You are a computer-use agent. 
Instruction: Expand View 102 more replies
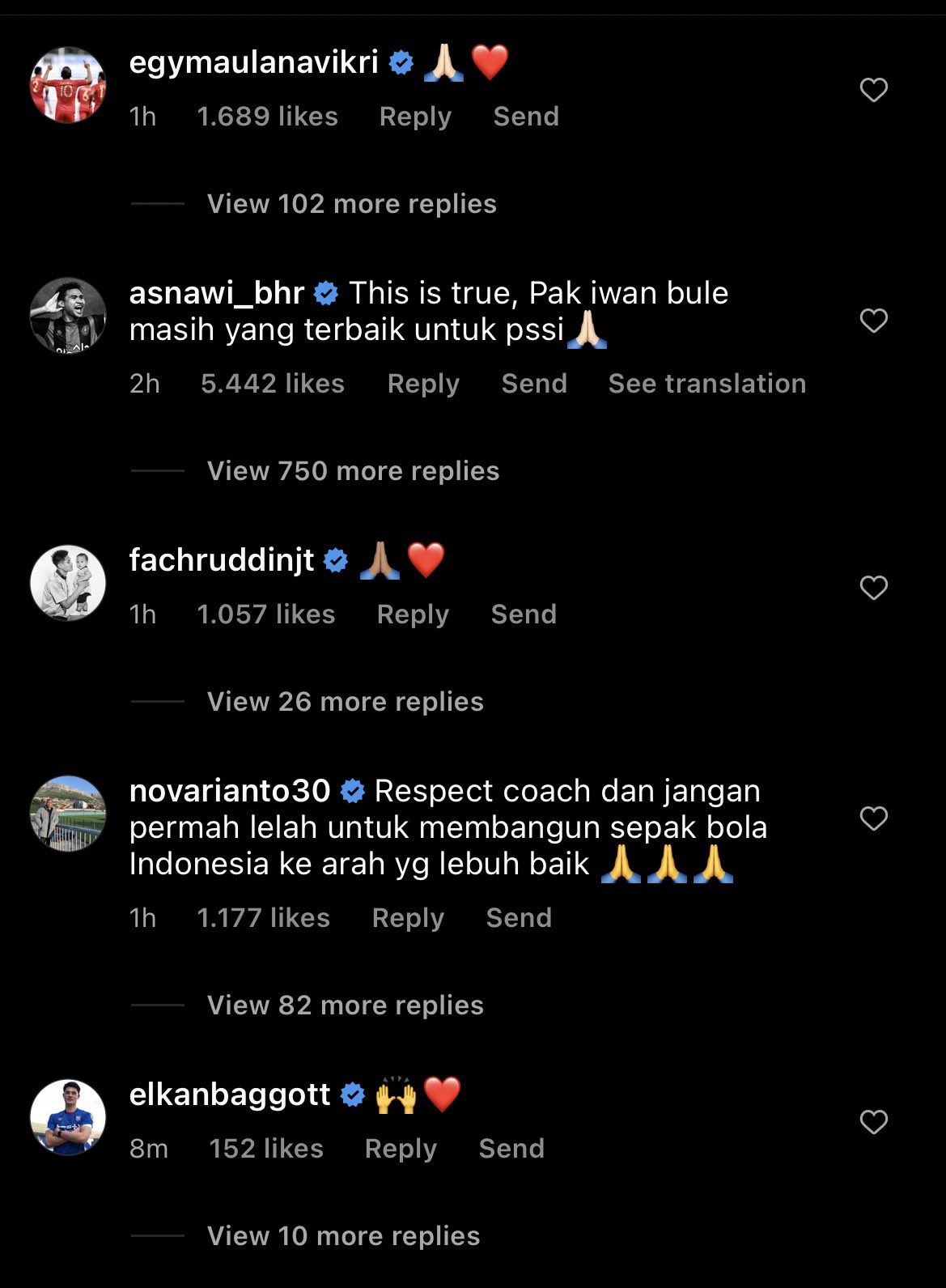(x=352, y=204)
